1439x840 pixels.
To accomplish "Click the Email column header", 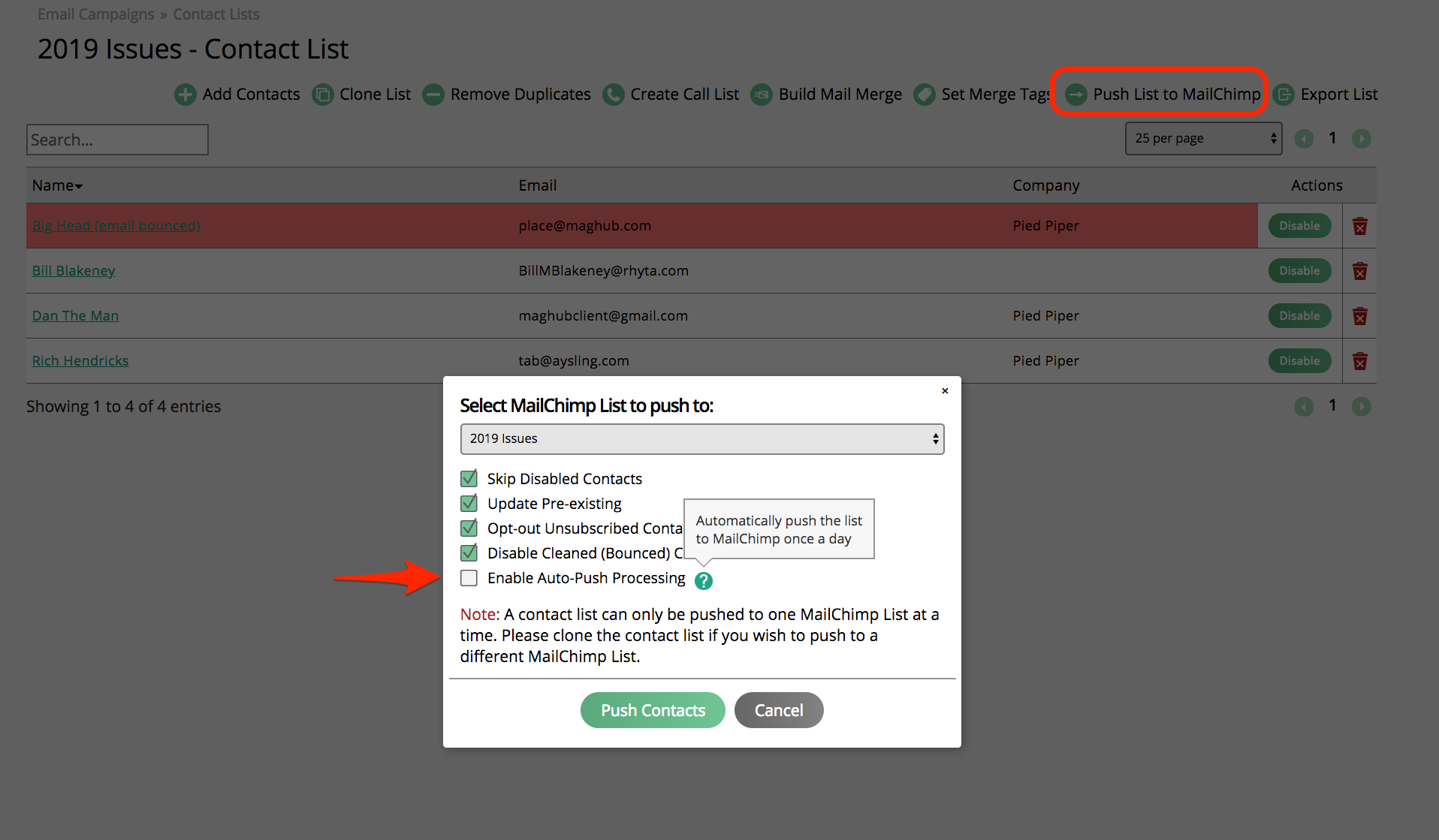I will (x=538, y=185).
